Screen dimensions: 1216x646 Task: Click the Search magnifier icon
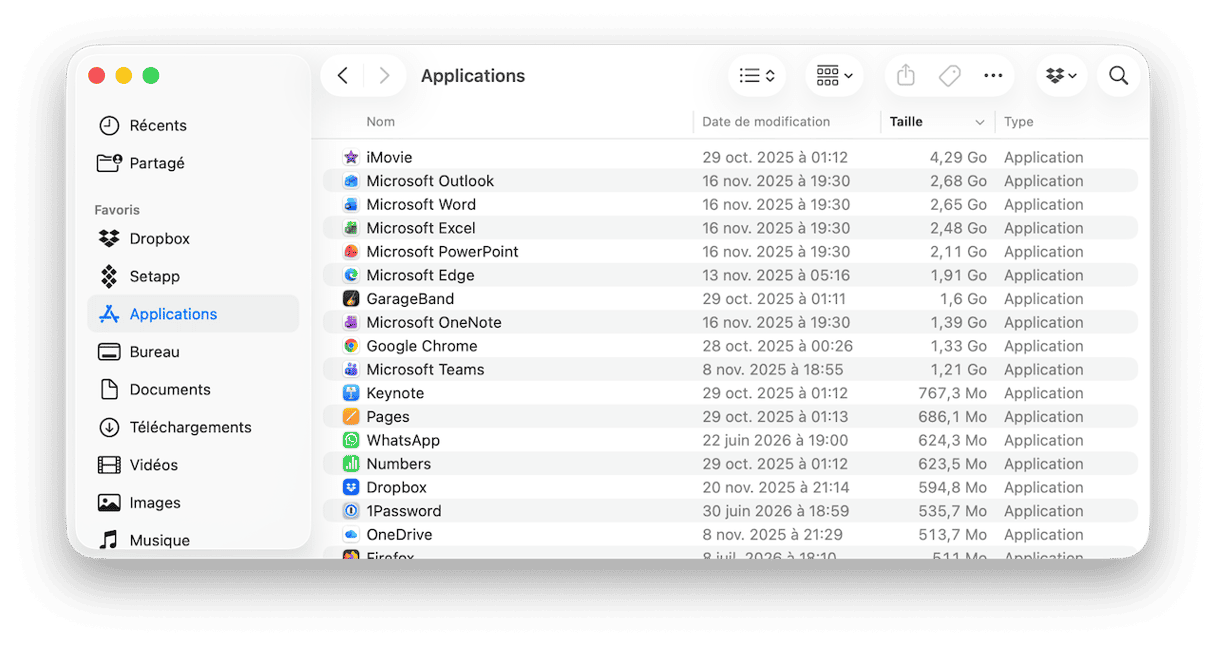tap(1119, 76)
